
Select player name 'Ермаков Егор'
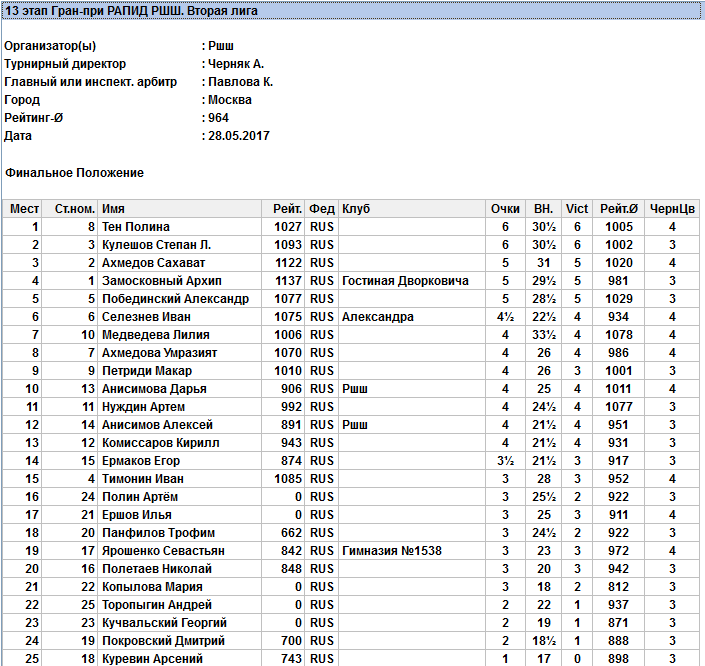click(141, 460)
